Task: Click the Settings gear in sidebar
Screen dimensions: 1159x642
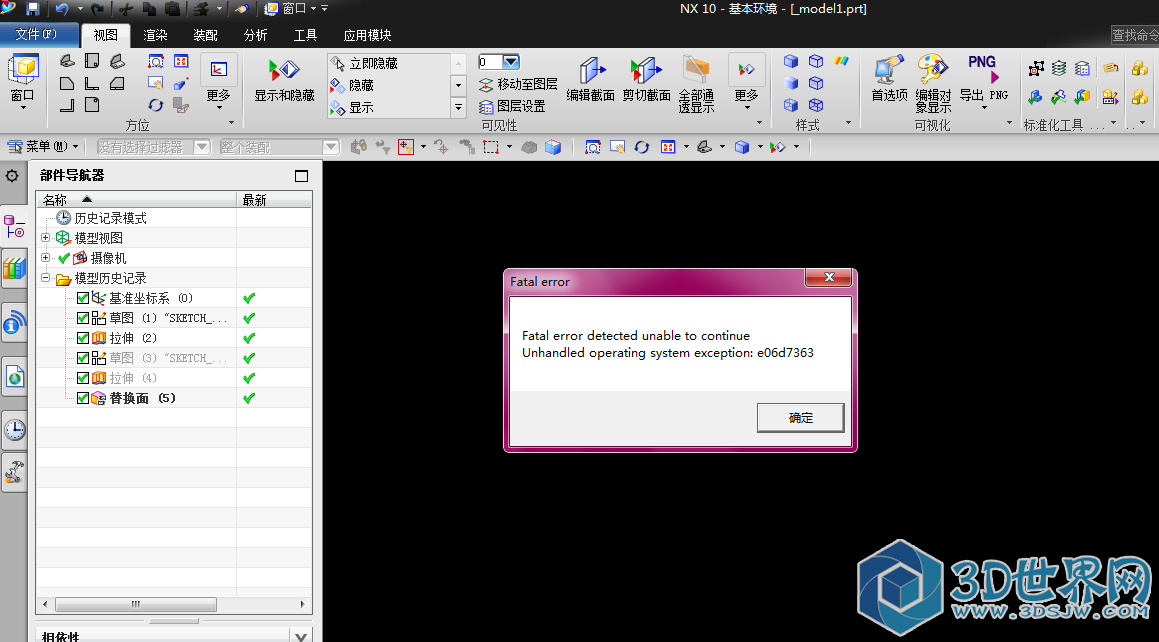Action: [x=12, y=176]
